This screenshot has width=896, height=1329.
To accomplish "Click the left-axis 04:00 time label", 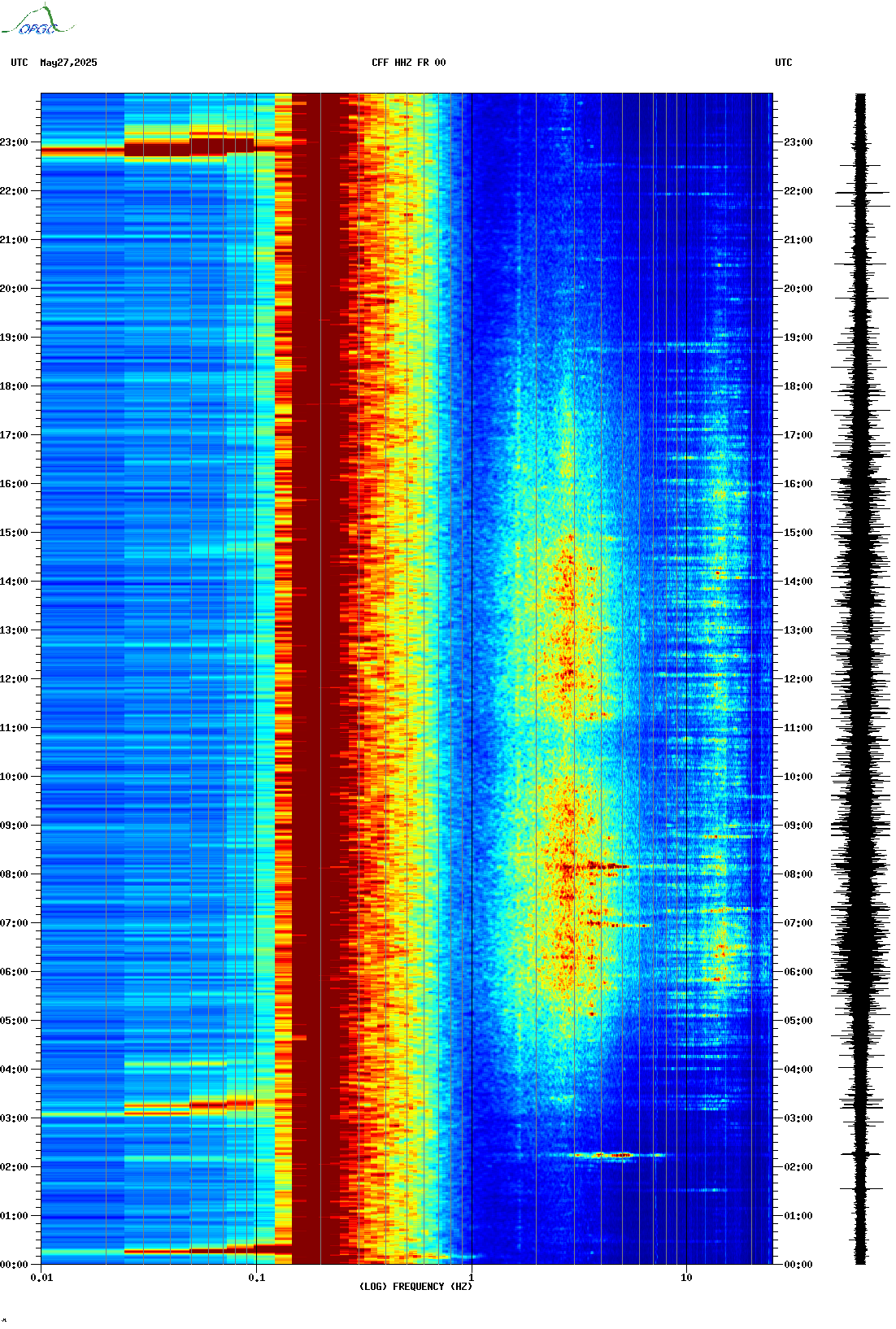I will click(x=14, y=1070).
